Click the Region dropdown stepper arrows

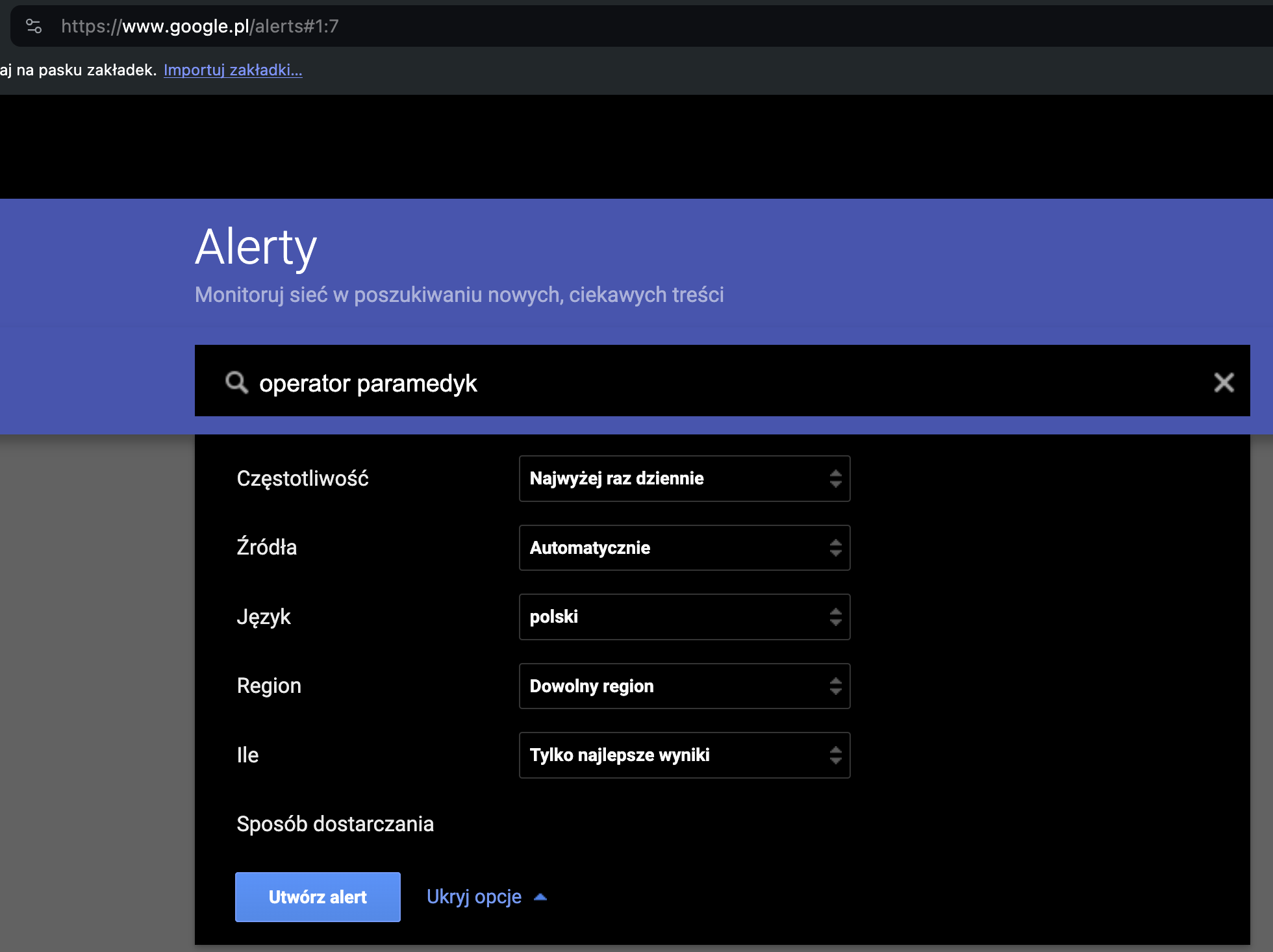pos(836,686)
